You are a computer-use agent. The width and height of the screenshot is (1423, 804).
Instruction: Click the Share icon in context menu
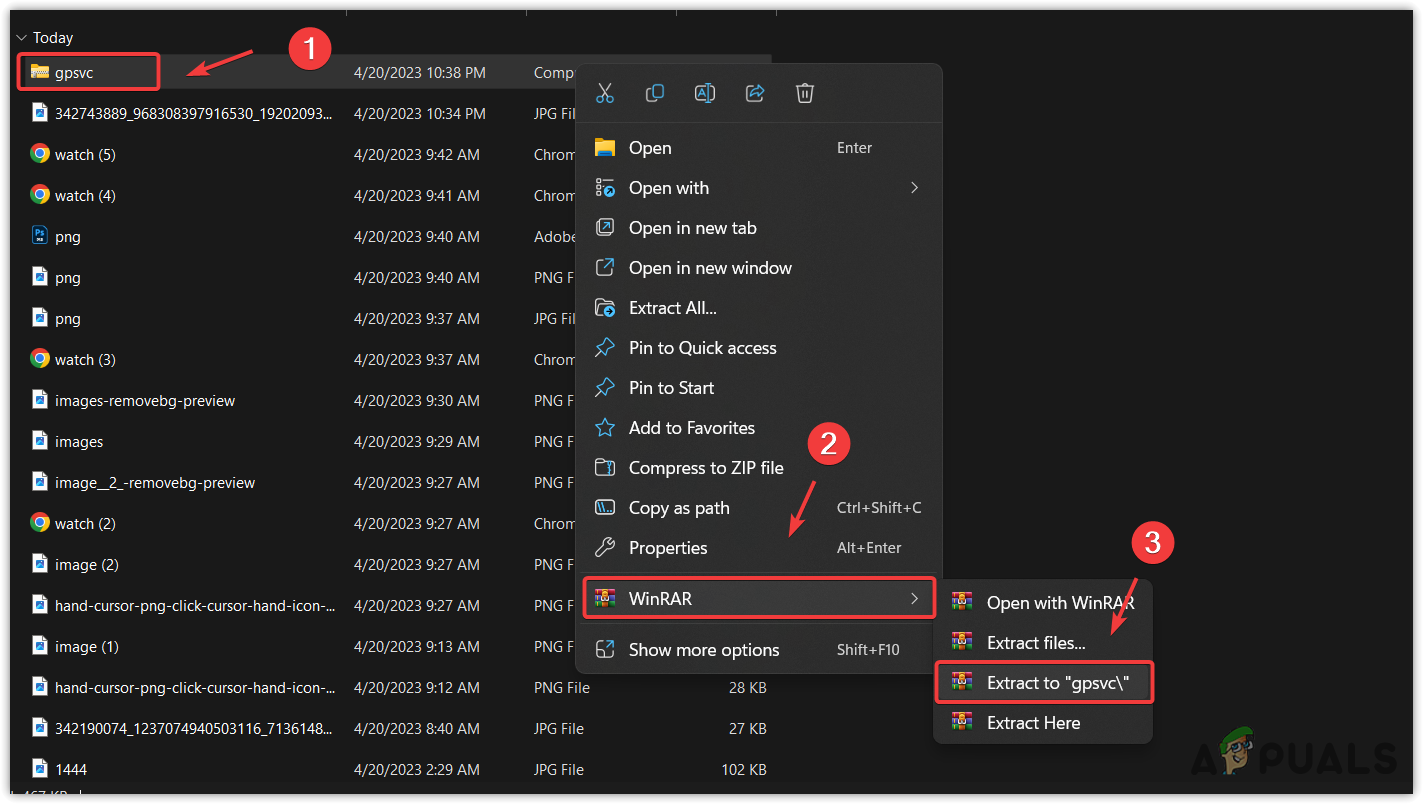755,93
